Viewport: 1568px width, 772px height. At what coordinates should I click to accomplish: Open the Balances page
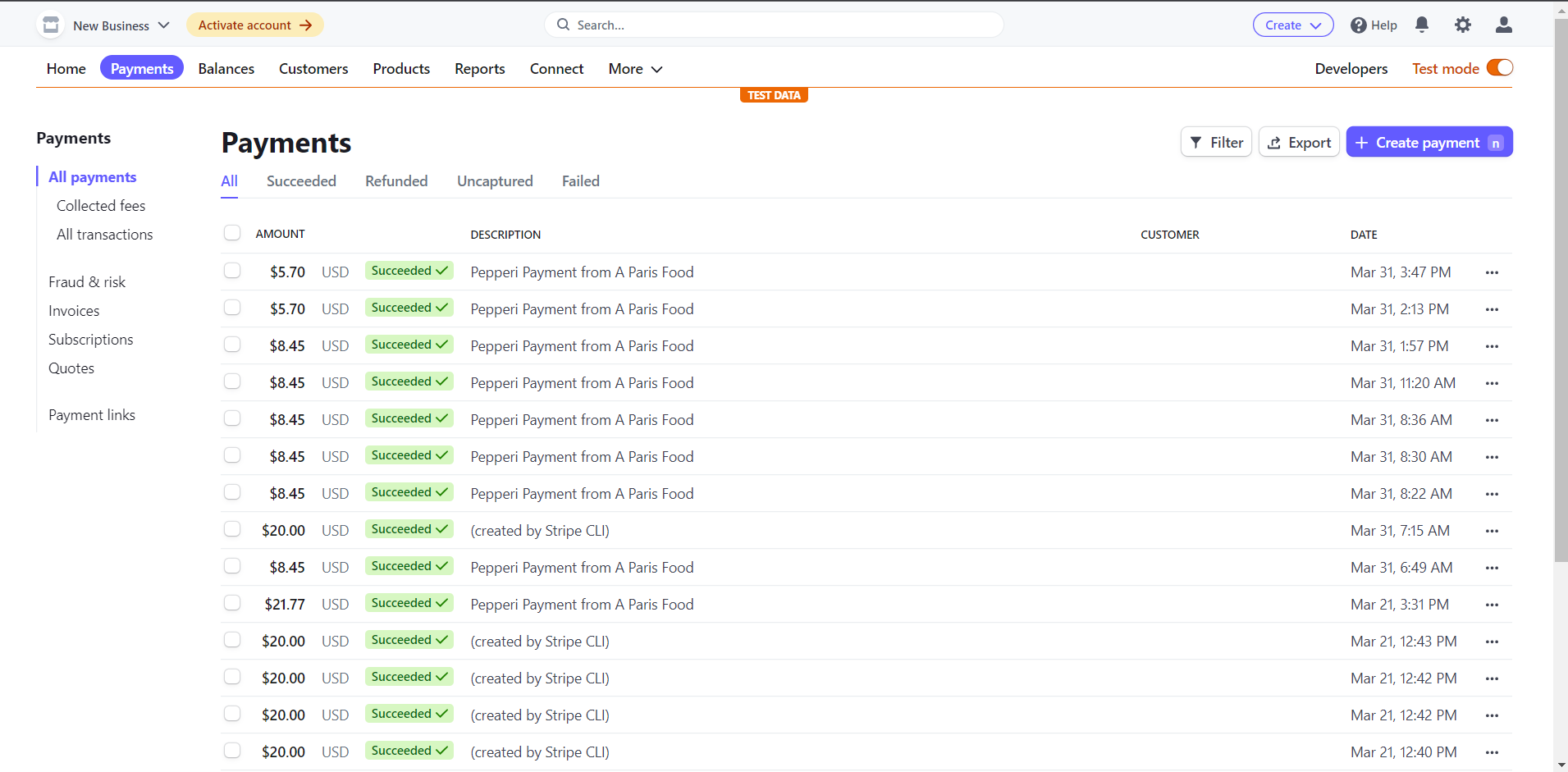tap(226, 69)
